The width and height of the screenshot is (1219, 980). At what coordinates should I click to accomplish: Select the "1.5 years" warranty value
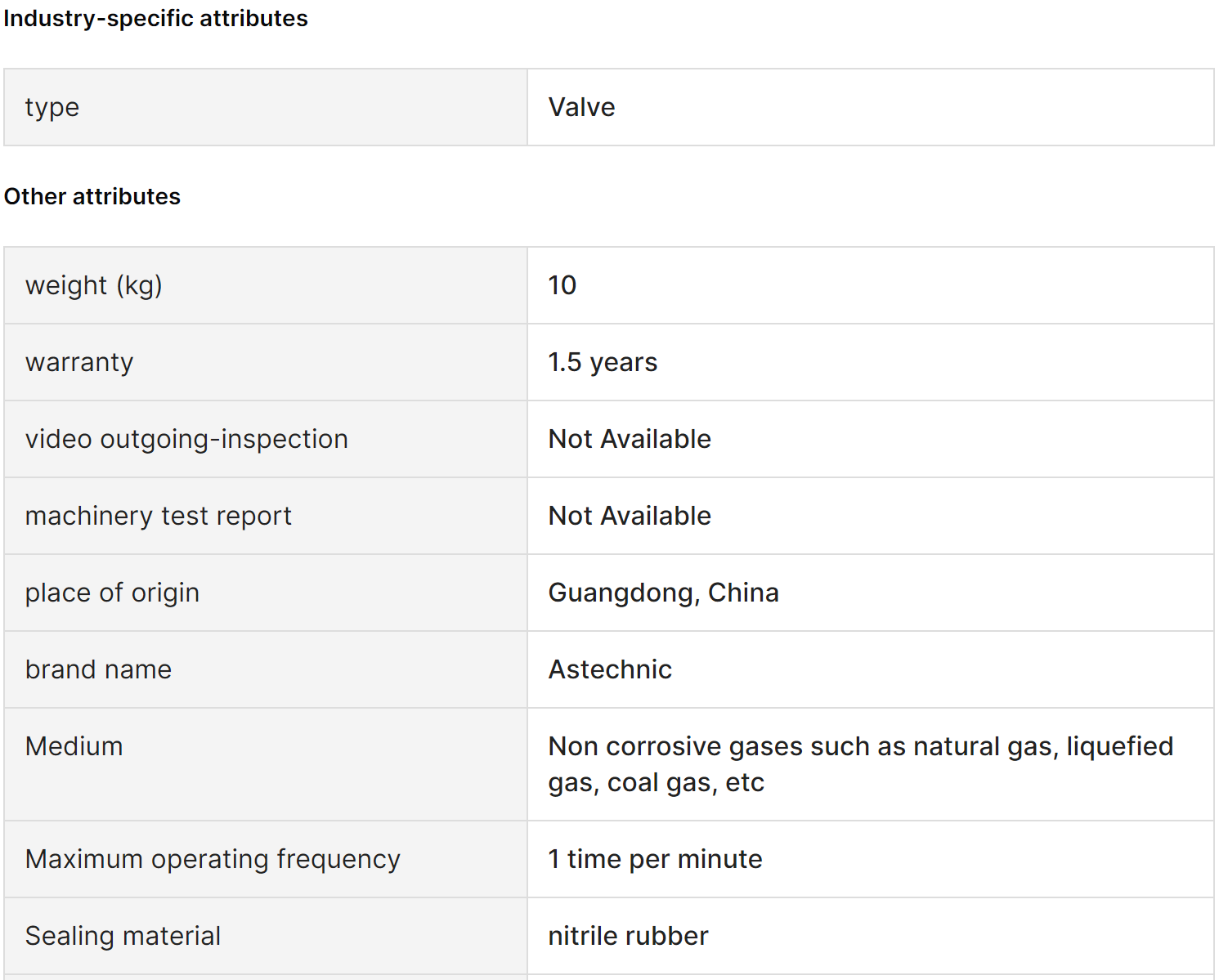click(603, 362)
